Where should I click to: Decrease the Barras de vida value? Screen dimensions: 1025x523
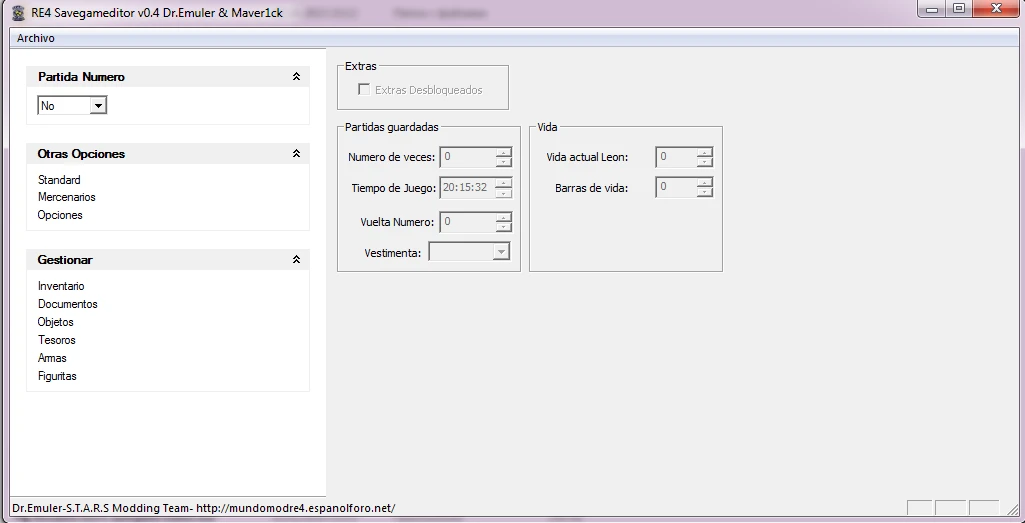[704, 193]
